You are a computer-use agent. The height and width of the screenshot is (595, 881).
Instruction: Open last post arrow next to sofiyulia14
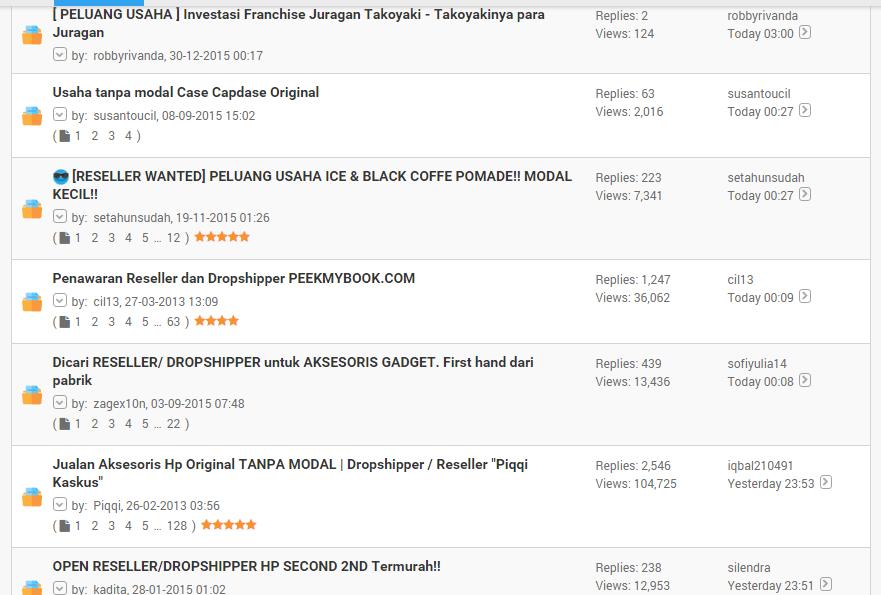tap(805, 380)
